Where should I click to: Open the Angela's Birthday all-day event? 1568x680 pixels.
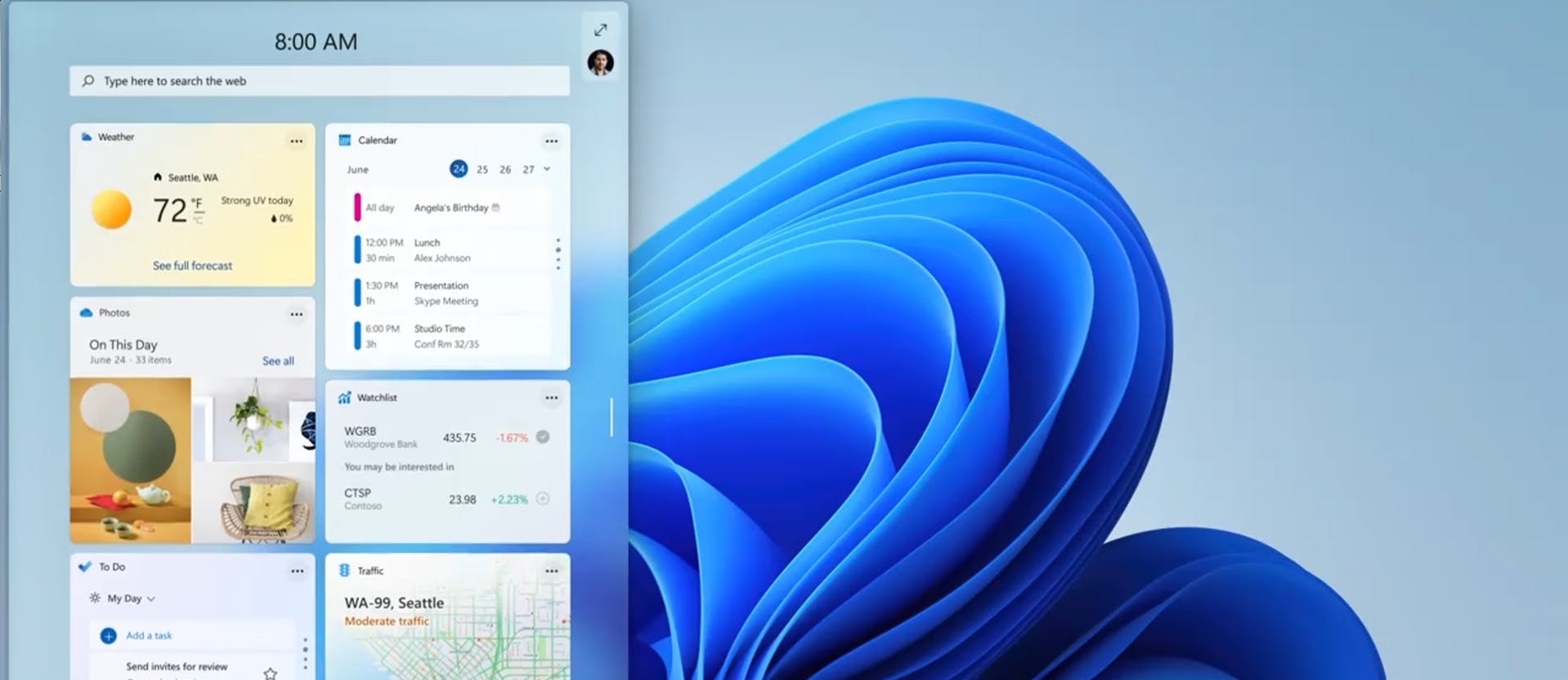coord(451,208)
